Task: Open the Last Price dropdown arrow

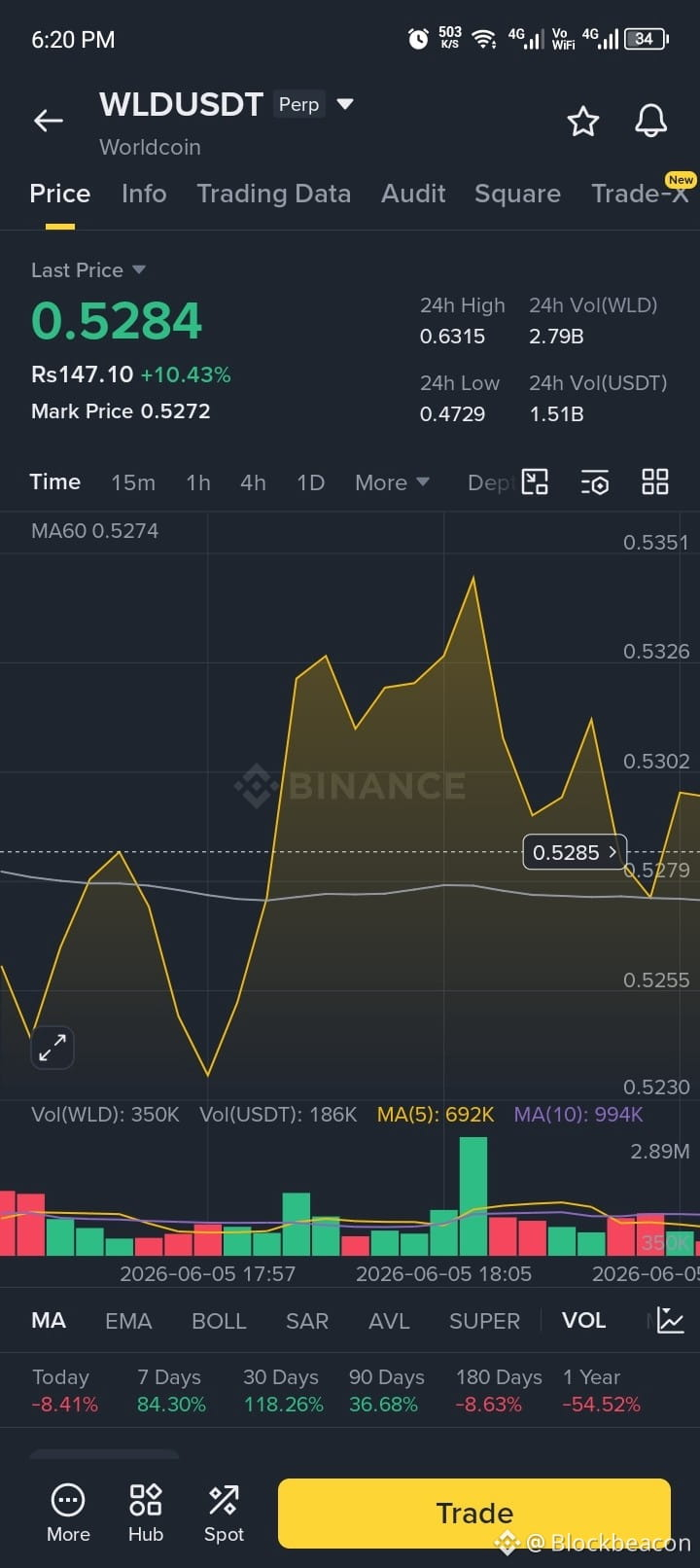Action: pyautogui.click(x=138, y=269)
